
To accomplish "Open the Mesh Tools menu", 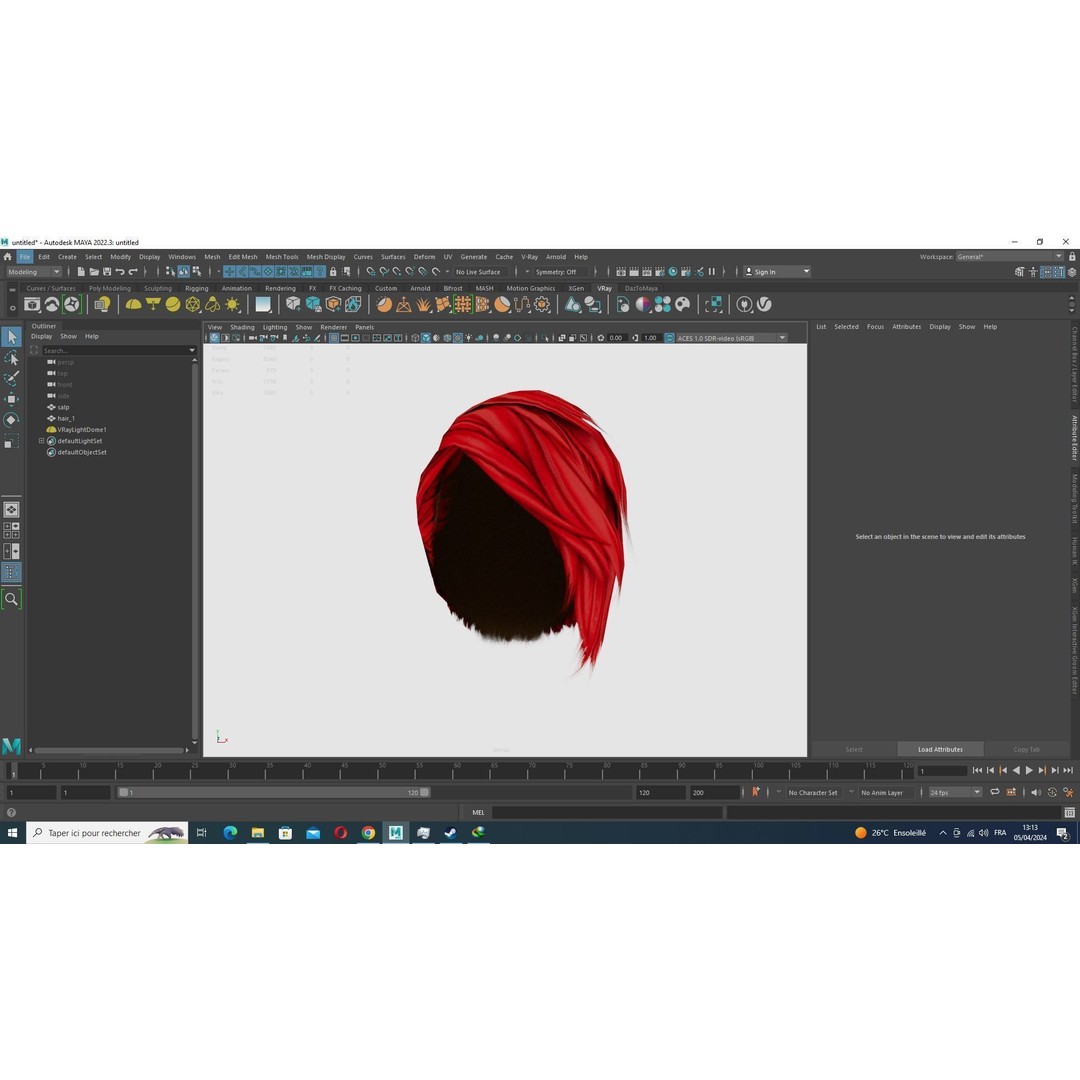I will [x=282, y=257].
